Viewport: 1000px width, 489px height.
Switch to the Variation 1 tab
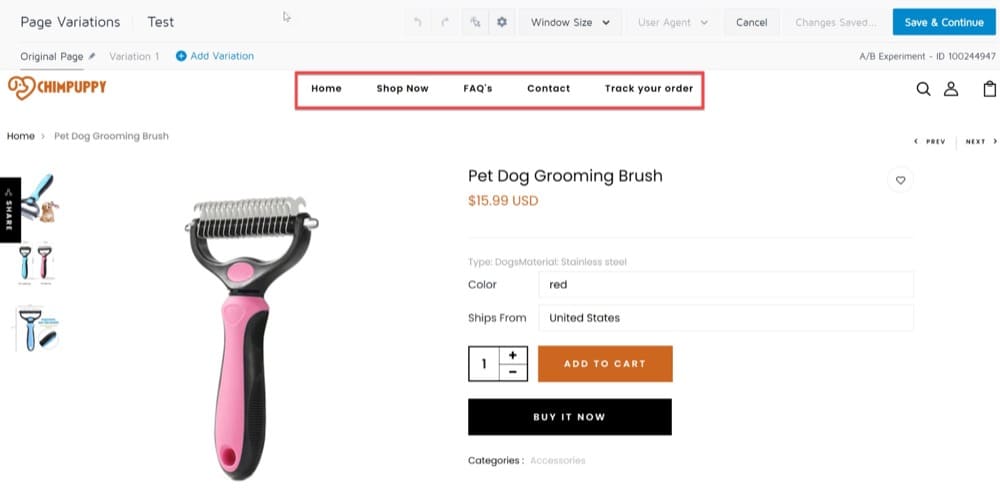coord(134,56)
